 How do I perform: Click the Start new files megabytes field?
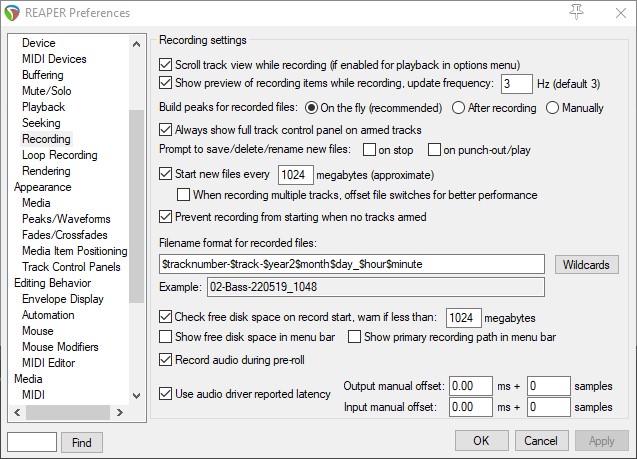[295, 175]
